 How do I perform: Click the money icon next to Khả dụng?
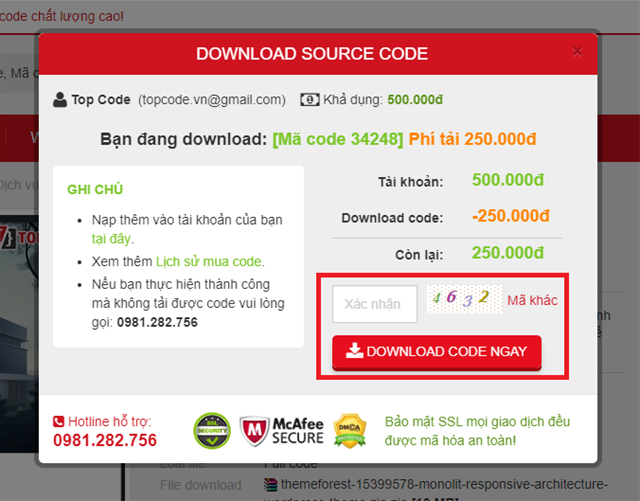pyautogui.click(x=310, y=100)
